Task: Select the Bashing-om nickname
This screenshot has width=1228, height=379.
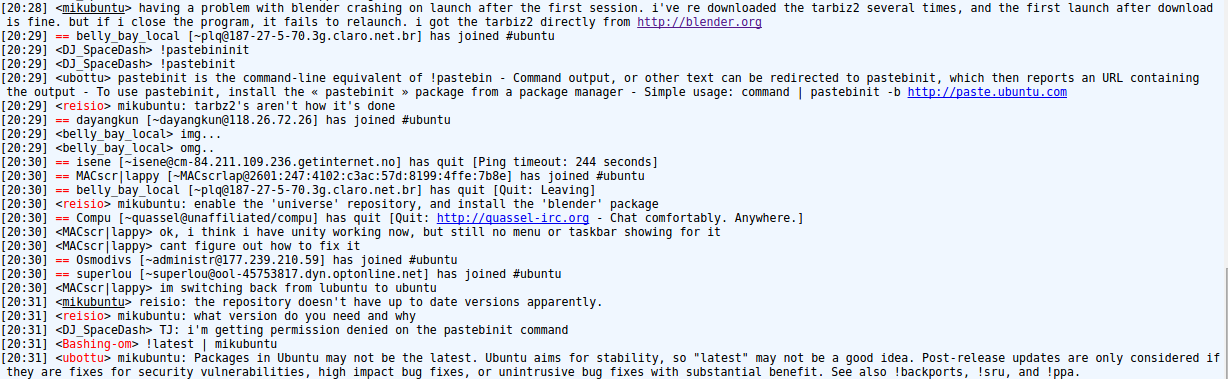Action: click(x=100, y=344)
